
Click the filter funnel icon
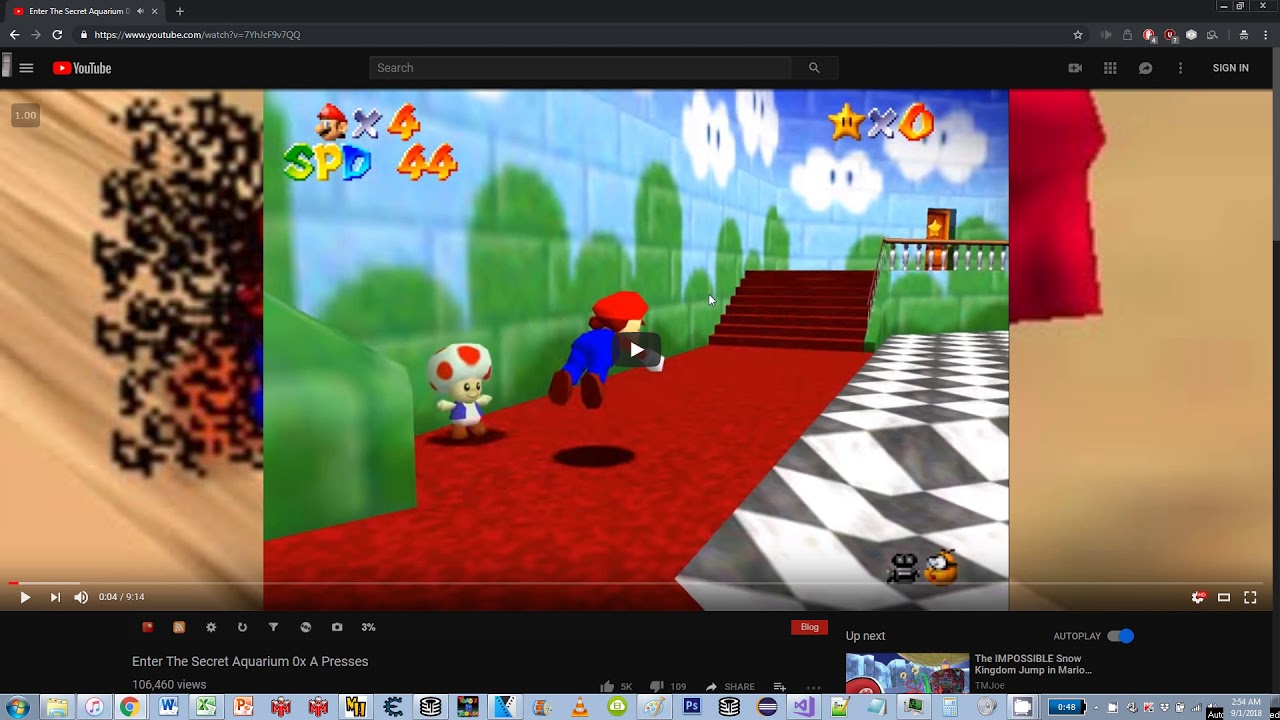[x=273, y=627]
